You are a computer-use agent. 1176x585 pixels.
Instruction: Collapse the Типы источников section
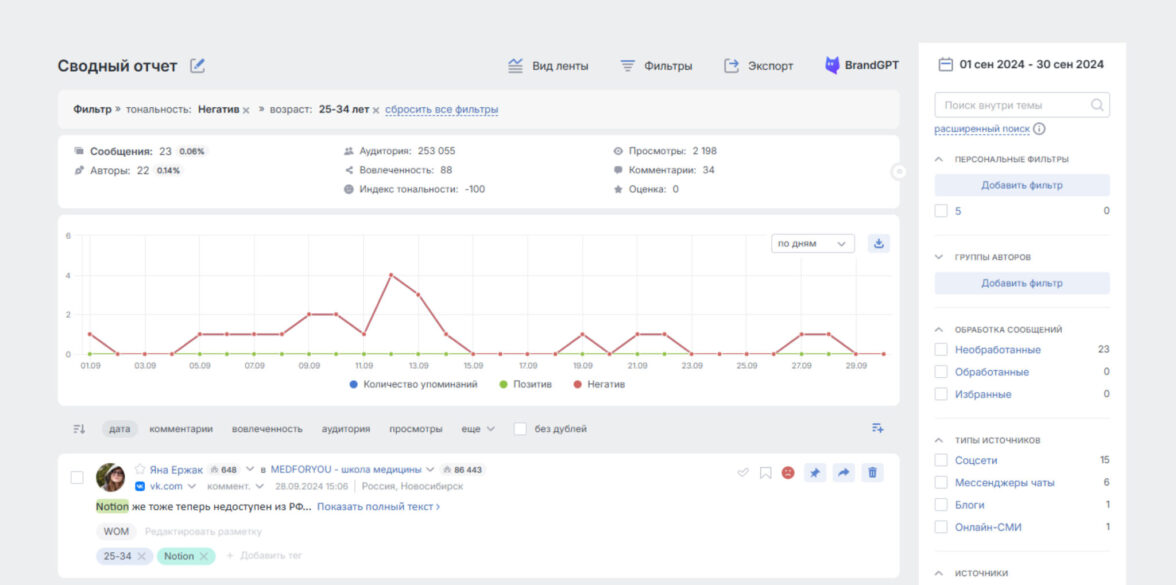[x=939, y=440]
